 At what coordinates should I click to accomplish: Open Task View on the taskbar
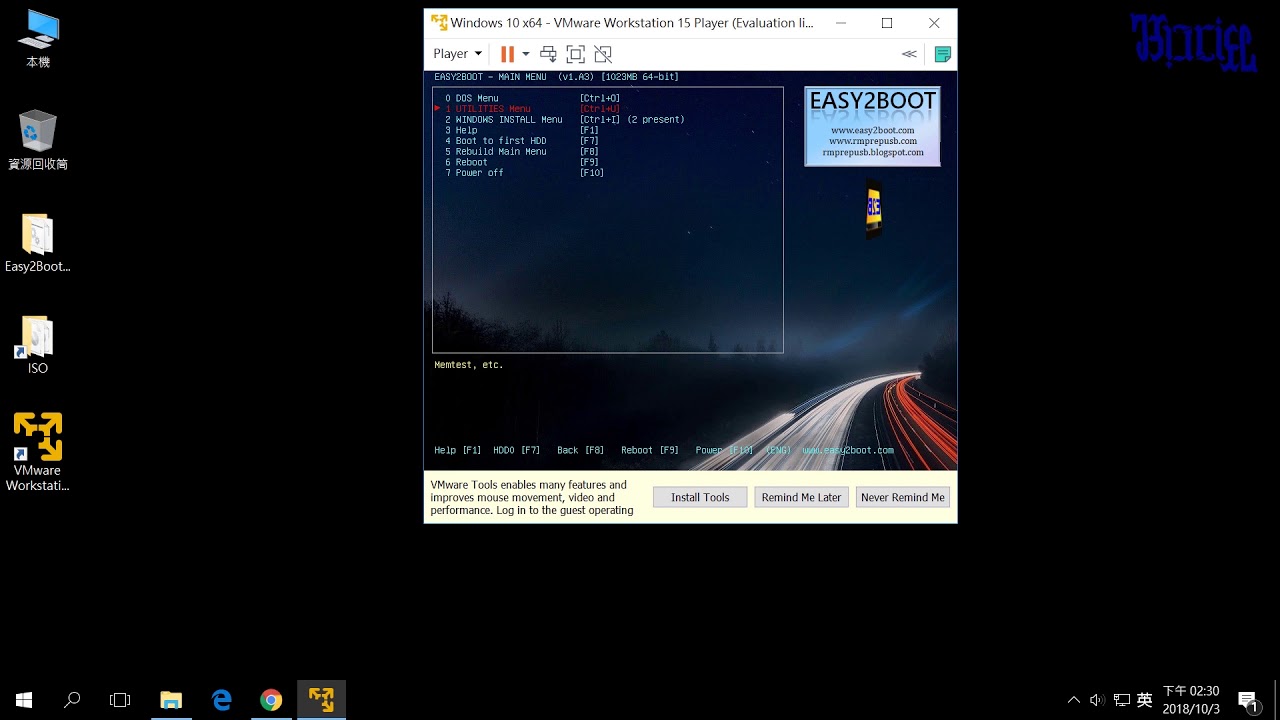point(120,700)
